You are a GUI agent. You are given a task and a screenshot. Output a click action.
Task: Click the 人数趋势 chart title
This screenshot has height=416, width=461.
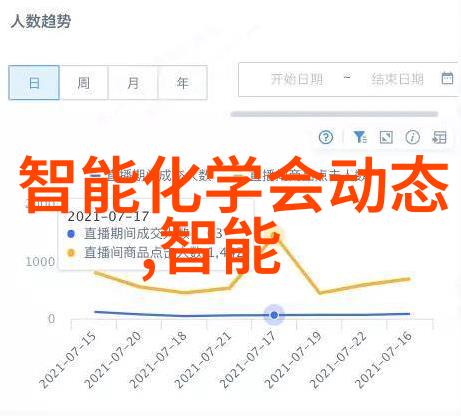tap(41, 21)
